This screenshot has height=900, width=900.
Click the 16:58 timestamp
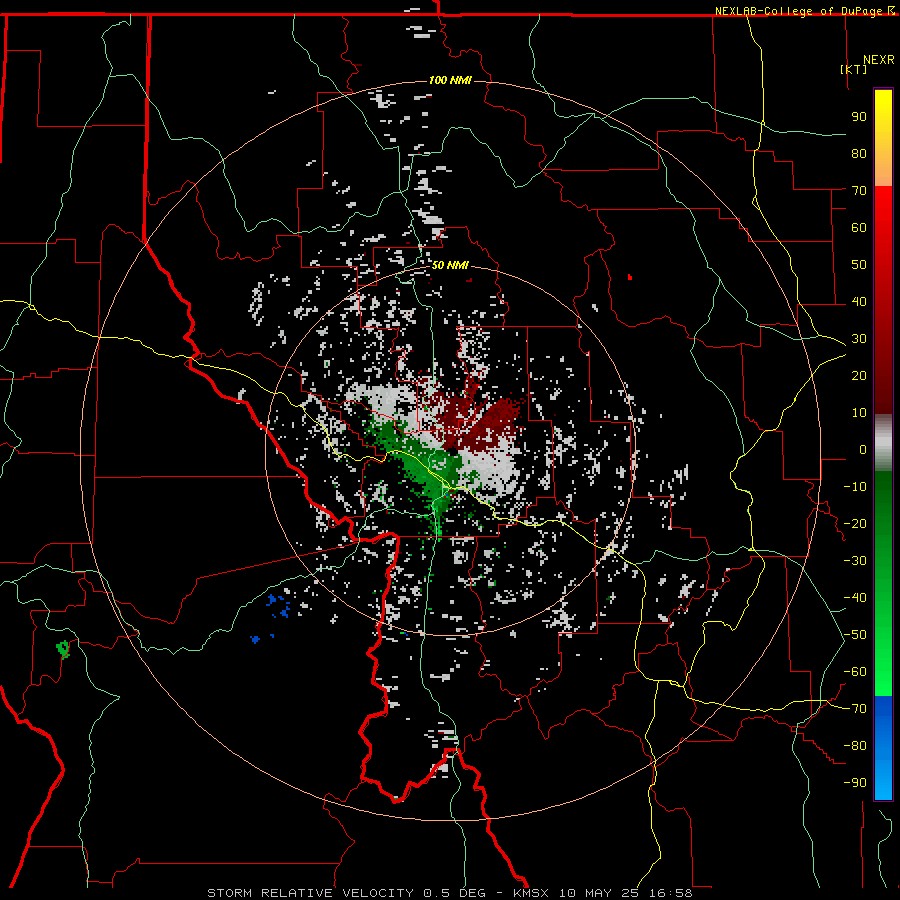[x=670, y=893]
